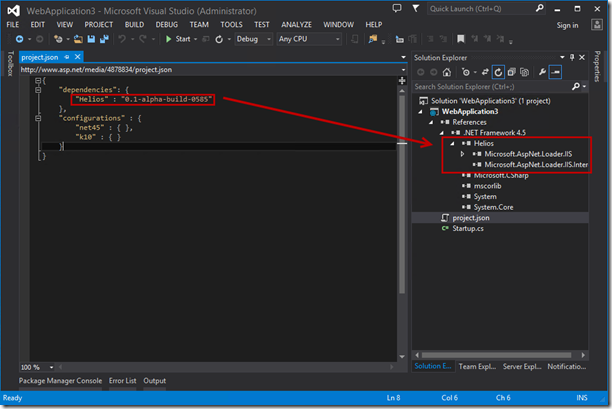
Task: Open the BUILD menu
Action: pos(134,25)
